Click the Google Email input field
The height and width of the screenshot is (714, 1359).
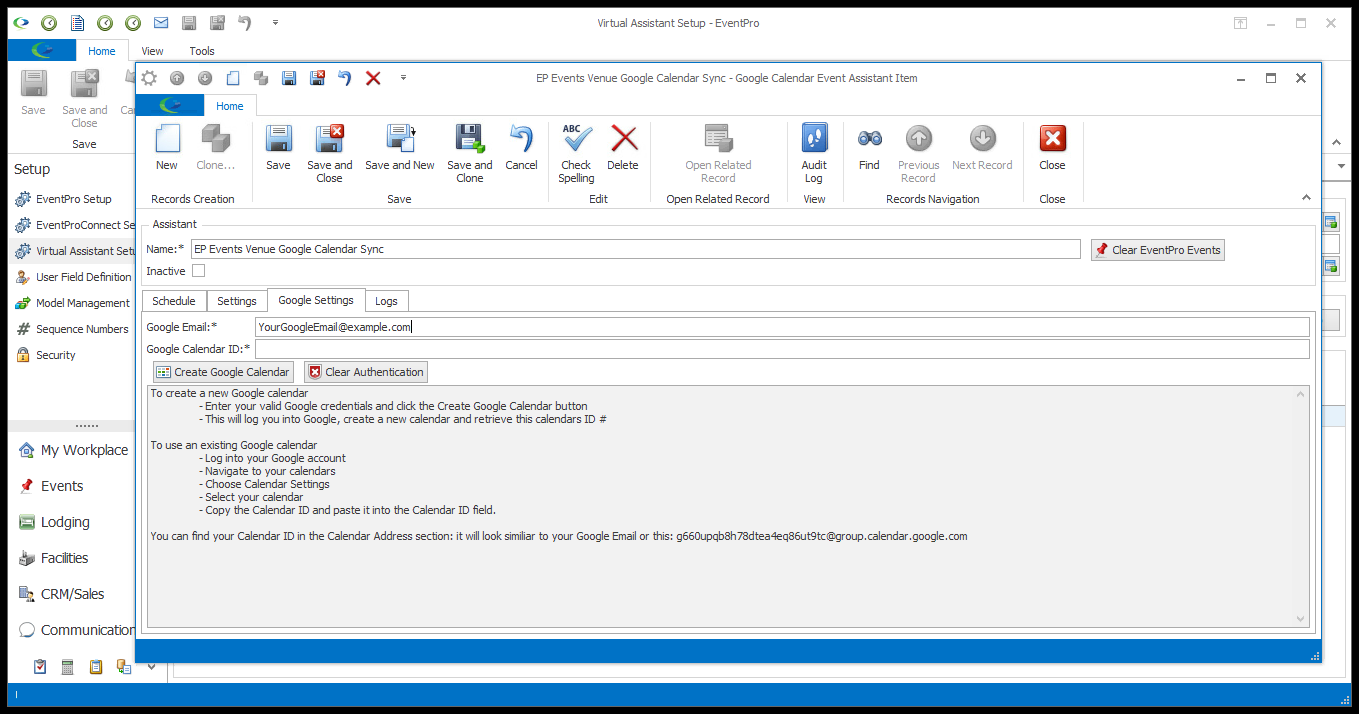(x=782, y=327)
